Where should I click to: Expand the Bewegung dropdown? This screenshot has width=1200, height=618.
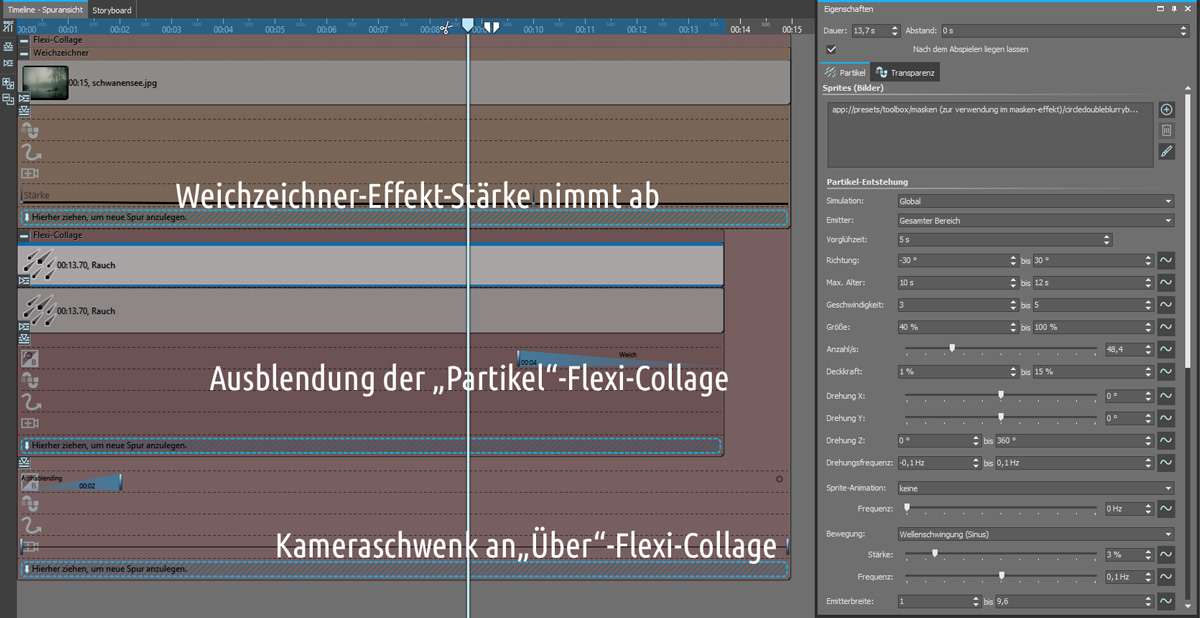(1035, 534)
